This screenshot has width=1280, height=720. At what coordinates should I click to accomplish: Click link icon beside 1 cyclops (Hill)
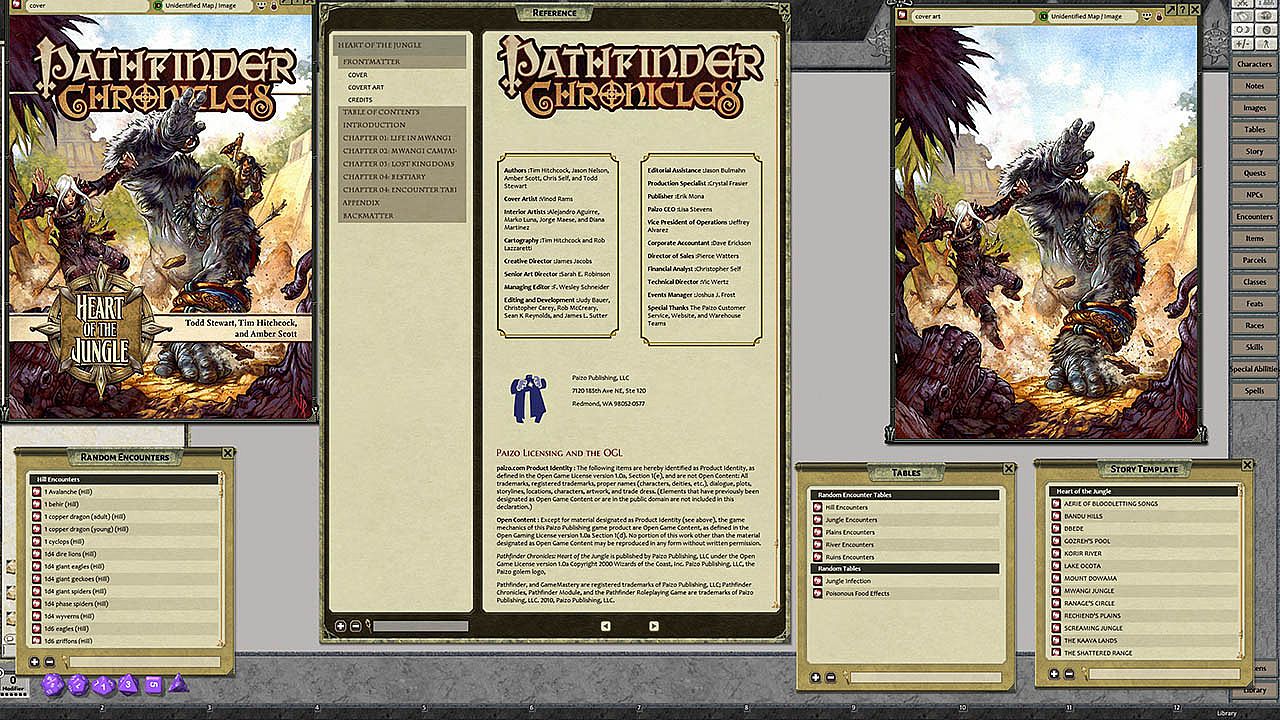35,541
